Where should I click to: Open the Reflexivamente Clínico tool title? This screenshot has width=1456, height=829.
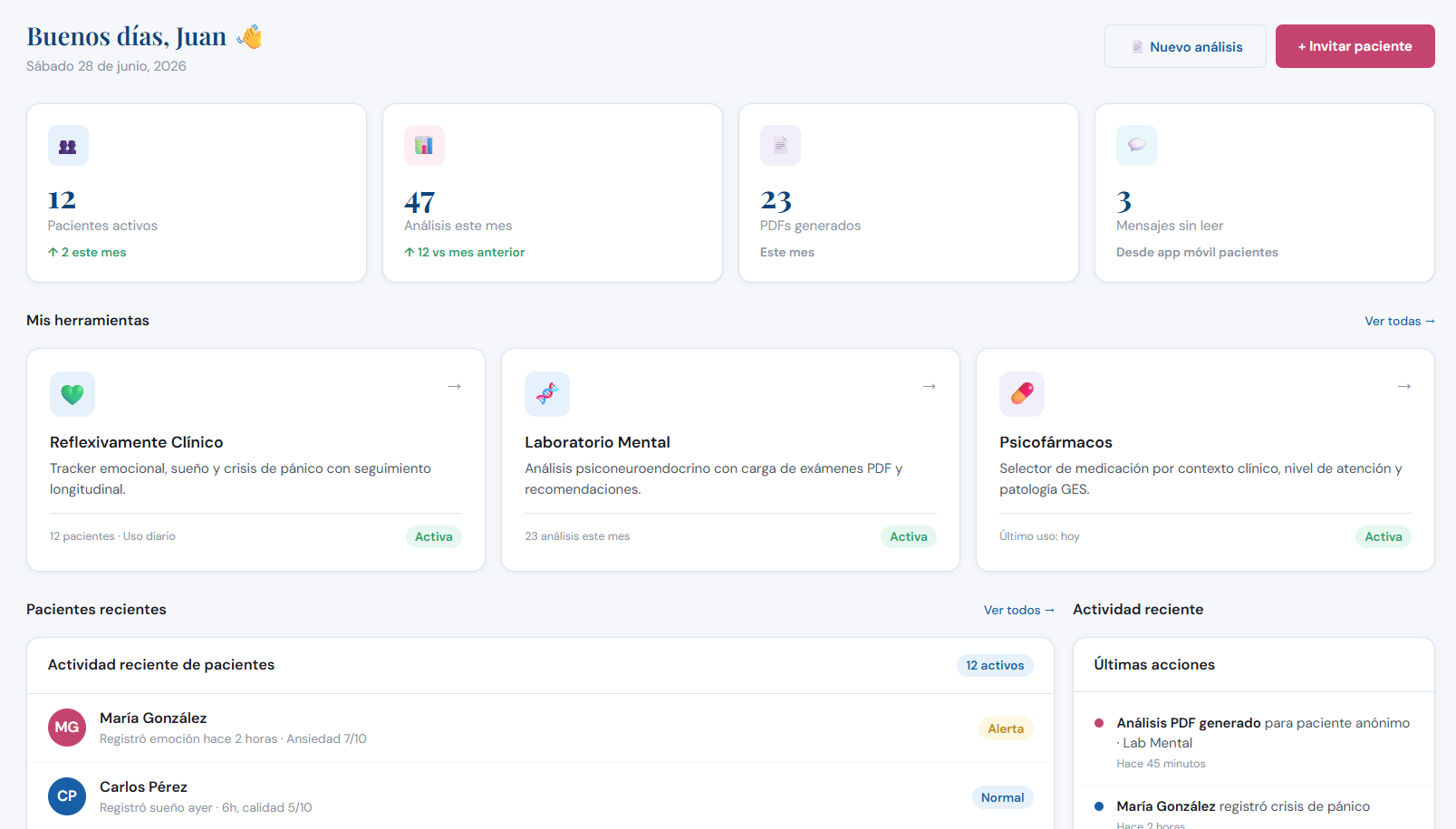point(137,442)
